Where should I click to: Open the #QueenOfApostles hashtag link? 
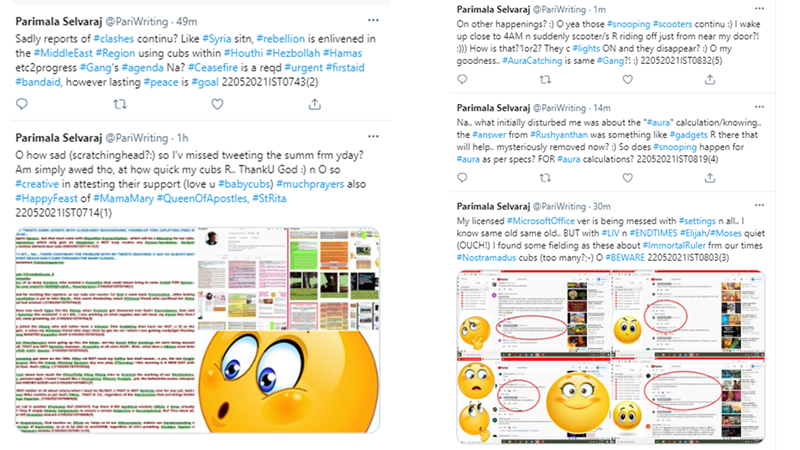pos(202,198)
